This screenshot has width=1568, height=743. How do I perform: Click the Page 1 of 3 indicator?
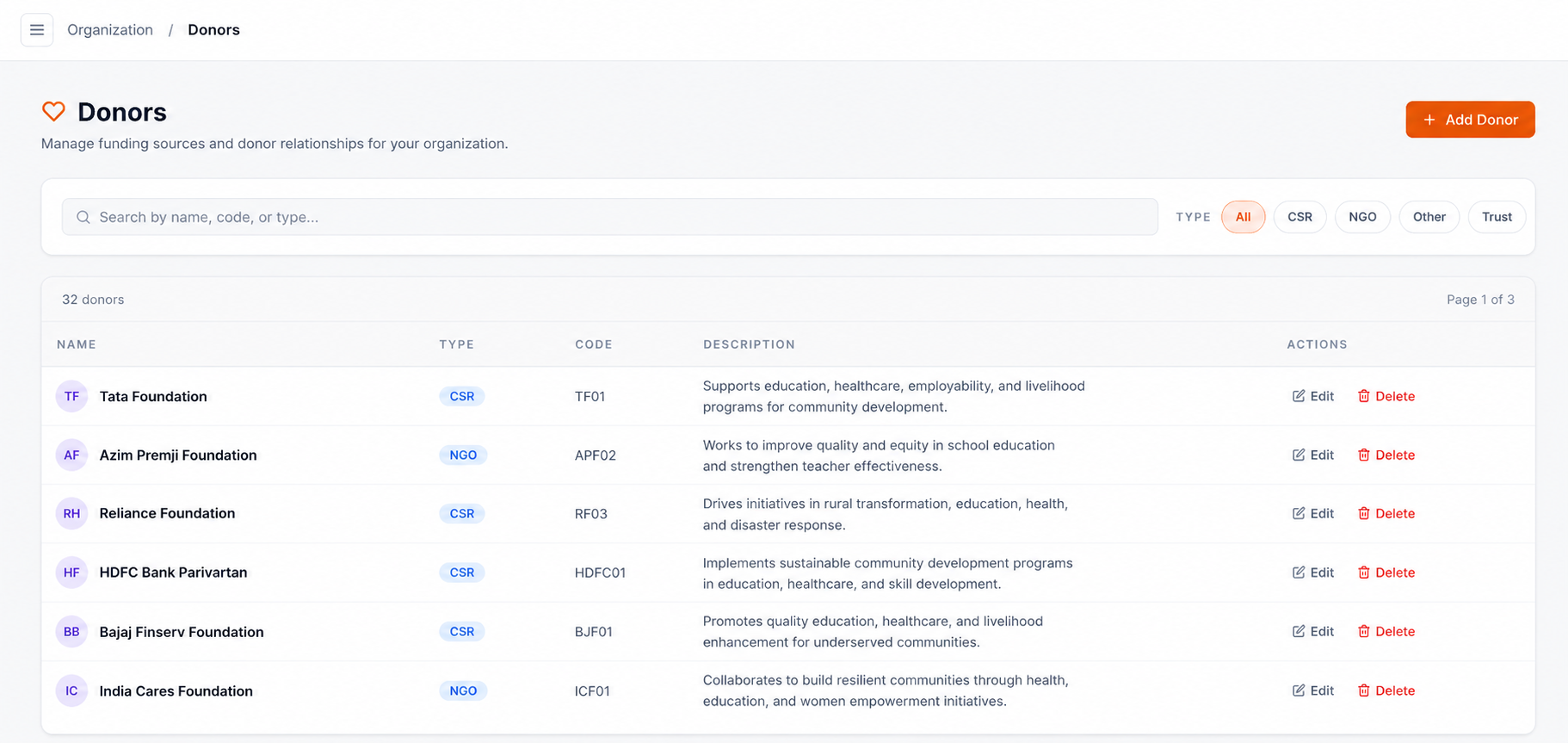pyautogui.click(x=1480, y=300)
